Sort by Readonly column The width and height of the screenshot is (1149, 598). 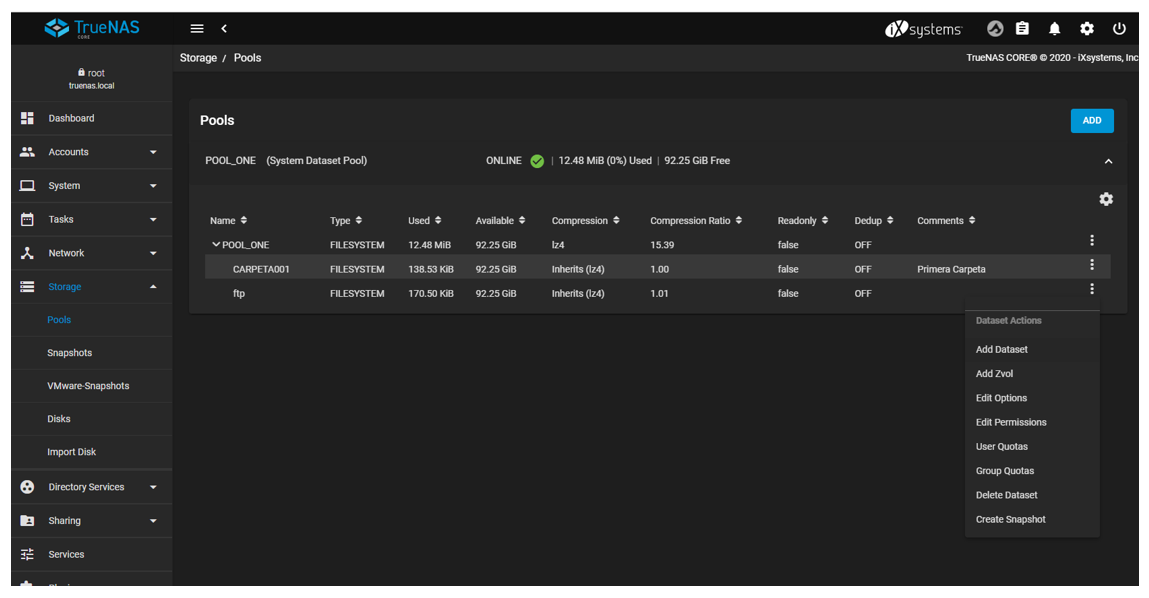coord(802,221)
